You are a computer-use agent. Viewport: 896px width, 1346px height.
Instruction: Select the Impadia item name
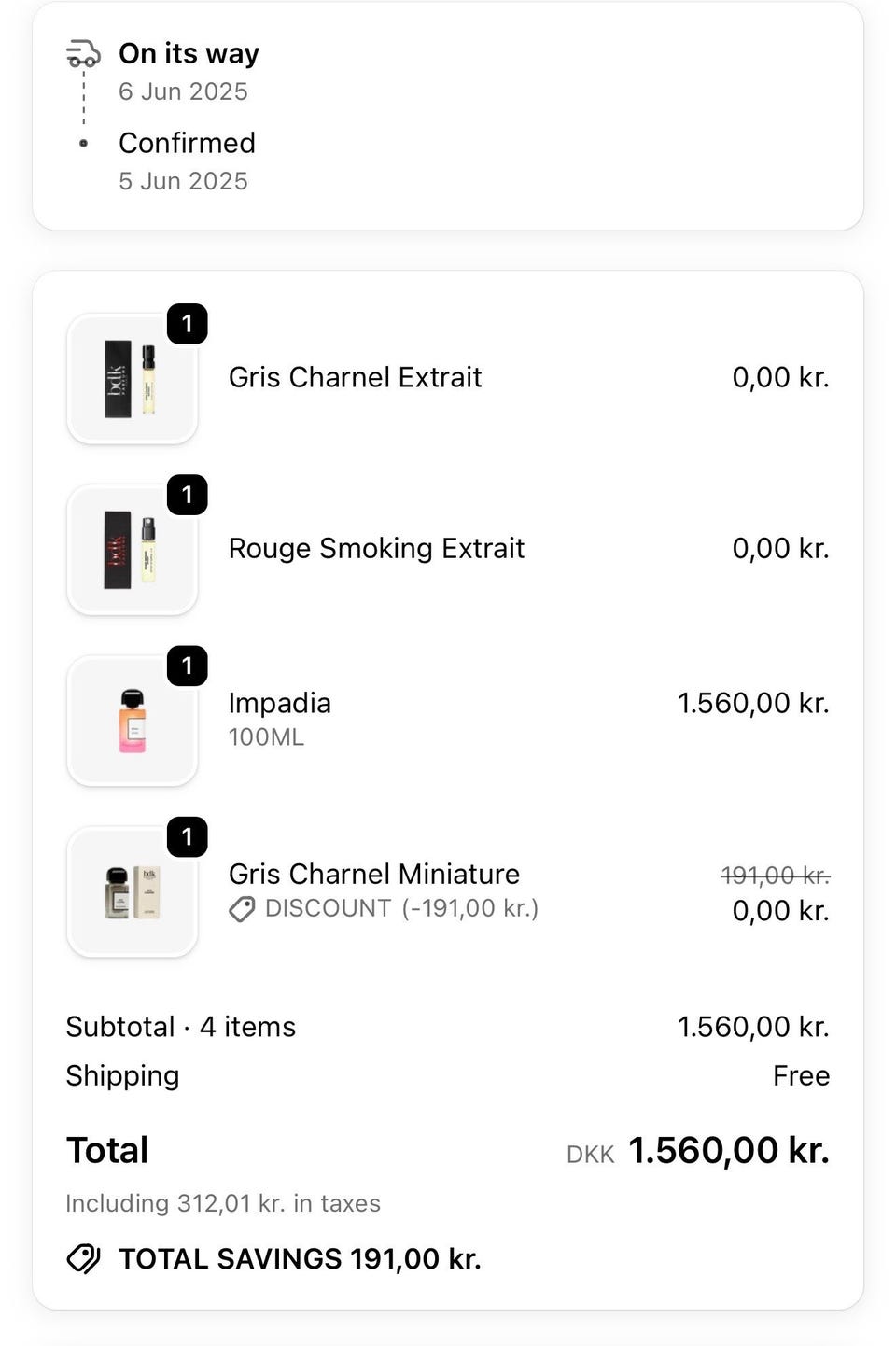click(280, 703)
